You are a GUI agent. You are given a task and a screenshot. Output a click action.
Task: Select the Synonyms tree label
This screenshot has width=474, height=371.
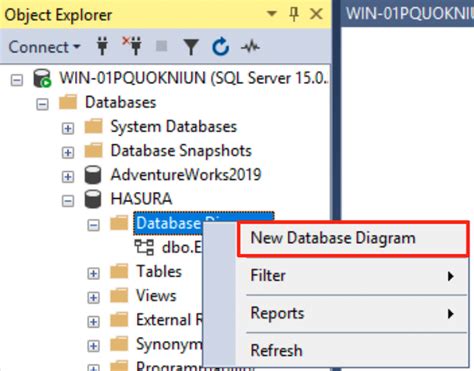tap(169, 344)
